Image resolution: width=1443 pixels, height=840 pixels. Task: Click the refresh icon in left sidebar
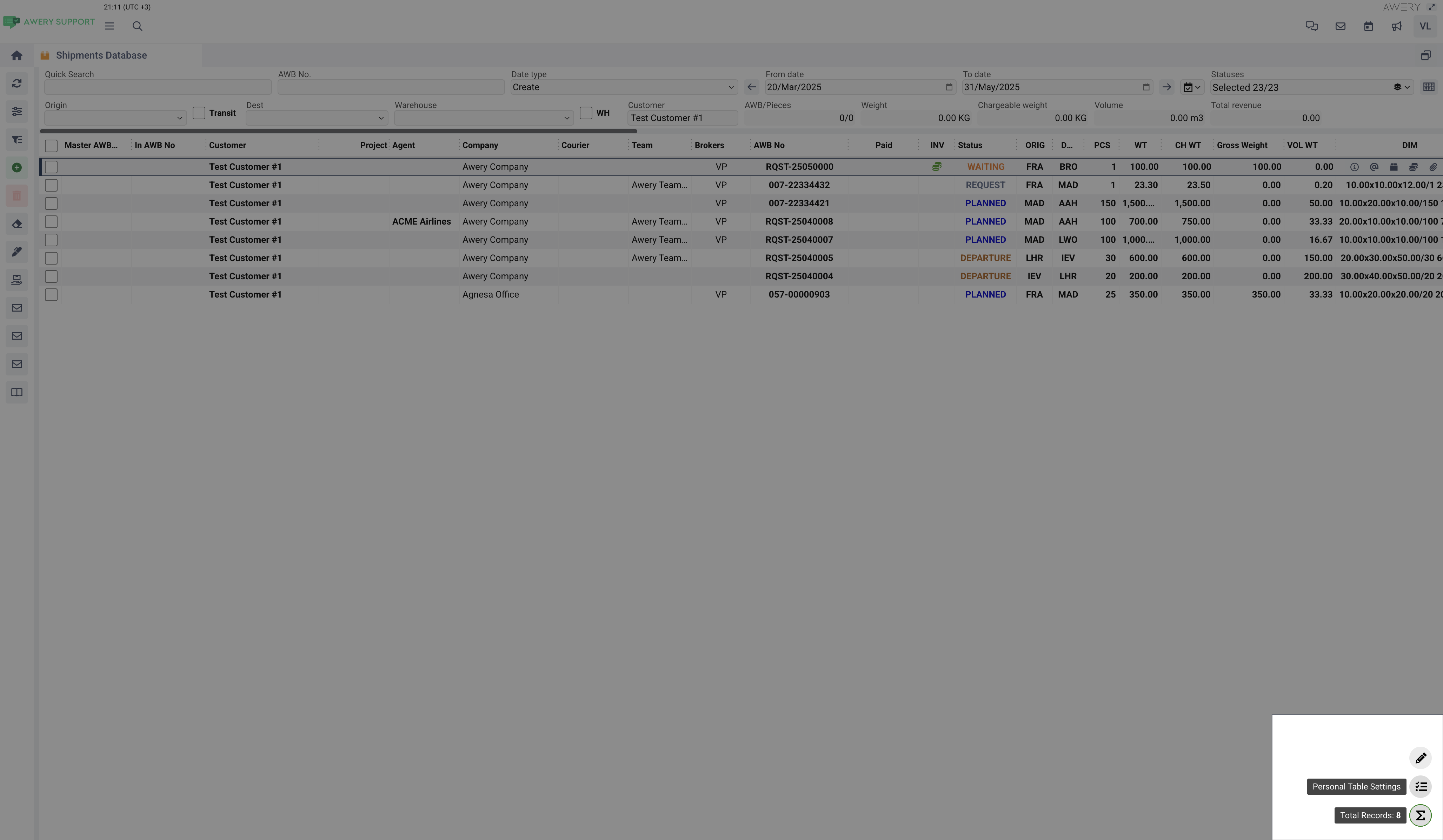point(16,84)
